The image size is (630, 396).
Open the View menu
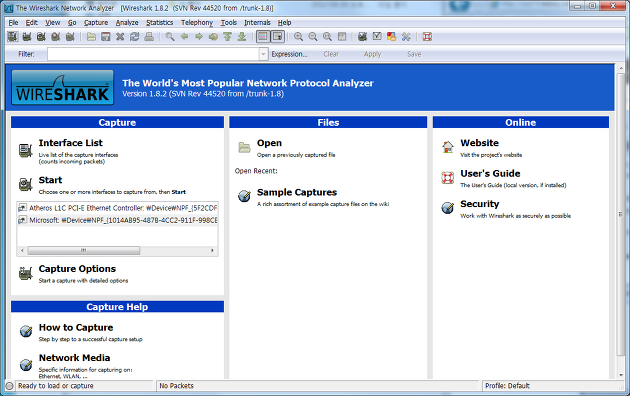53,22
